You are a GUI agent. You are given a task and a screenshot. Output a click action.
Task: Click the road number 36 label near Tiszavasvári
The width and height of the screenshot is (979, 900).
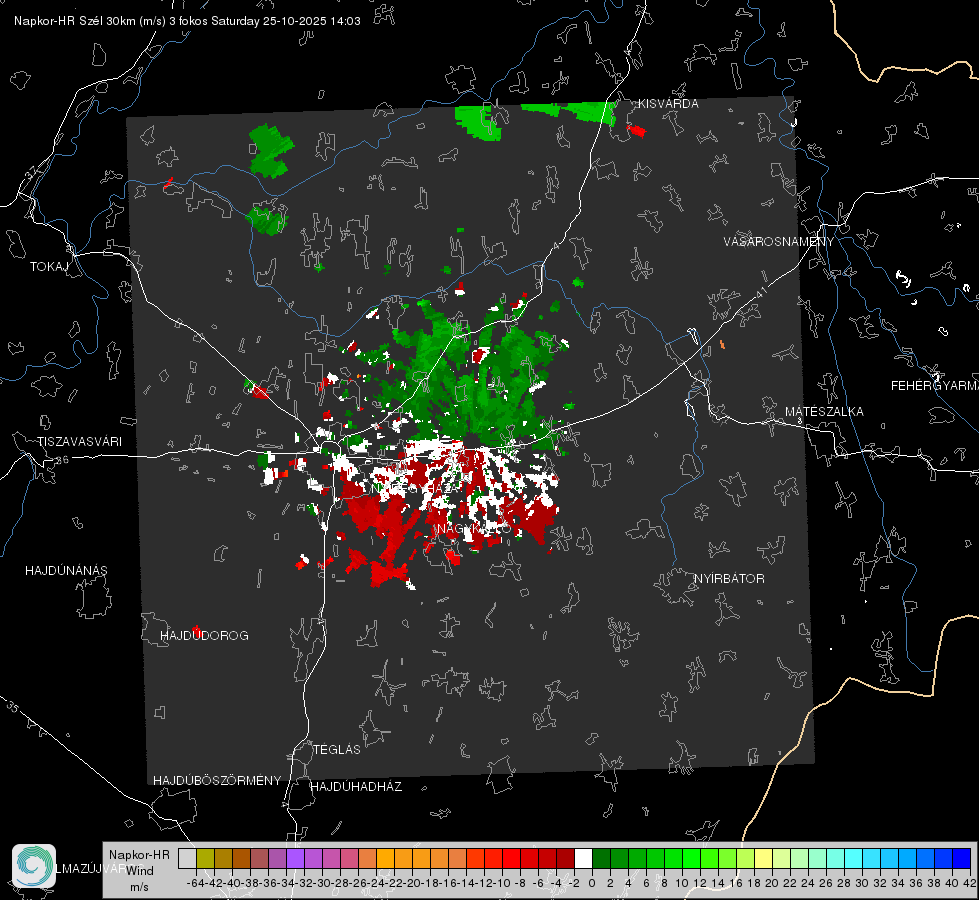(62, 460)
